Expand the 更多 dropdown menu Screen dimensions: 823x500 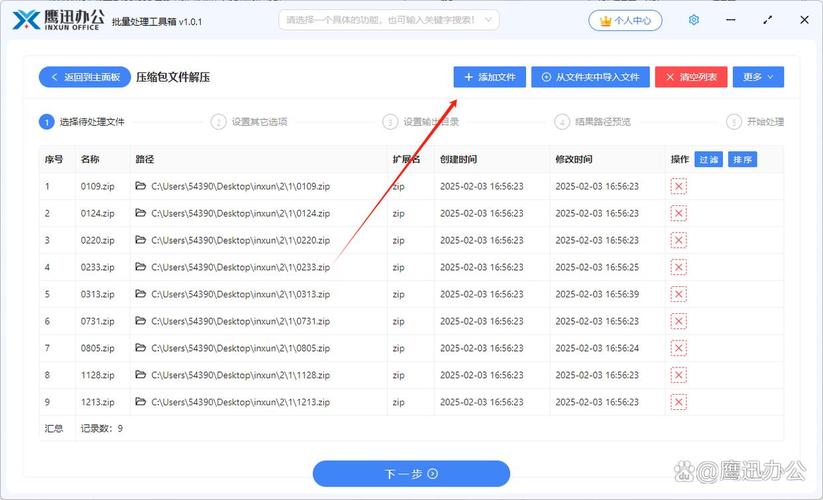758,77
